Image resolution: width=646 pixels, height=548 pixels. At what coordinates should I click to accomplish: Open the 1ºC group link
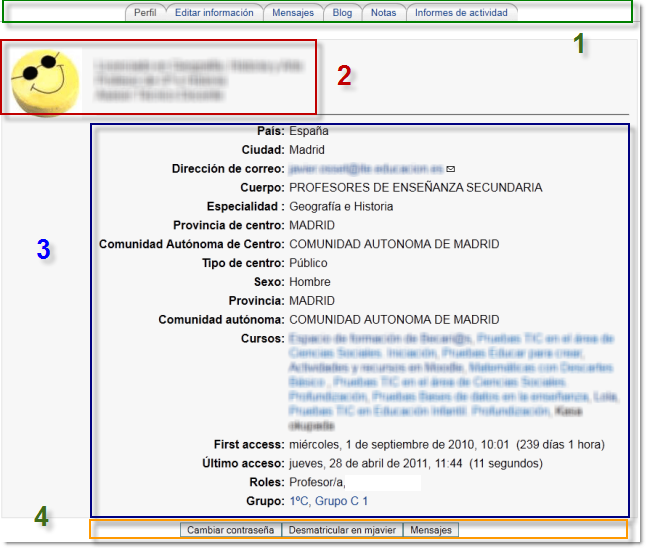[x=299, y=501]
